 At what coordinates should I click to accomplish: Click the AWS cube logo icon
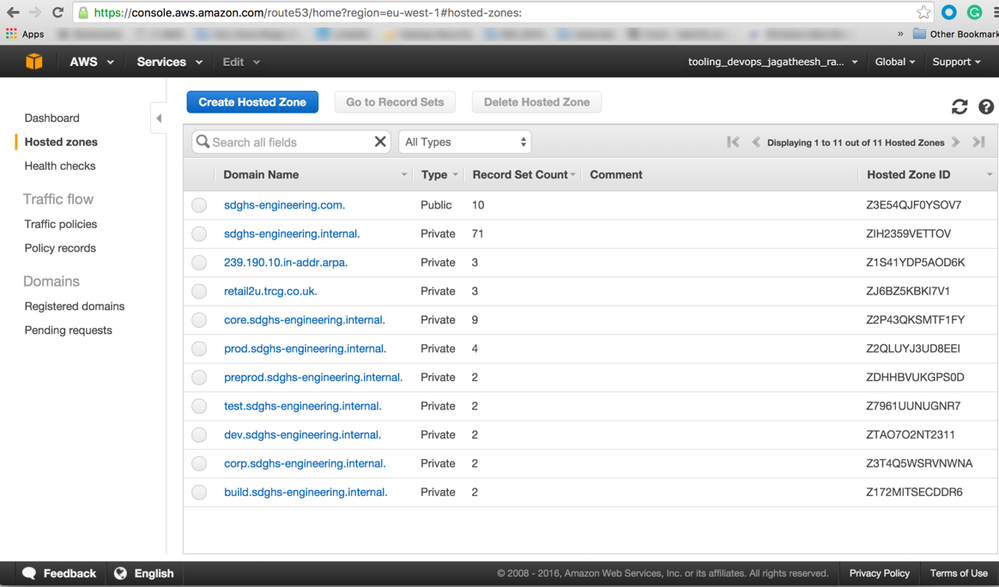click(x=34, y=62)
